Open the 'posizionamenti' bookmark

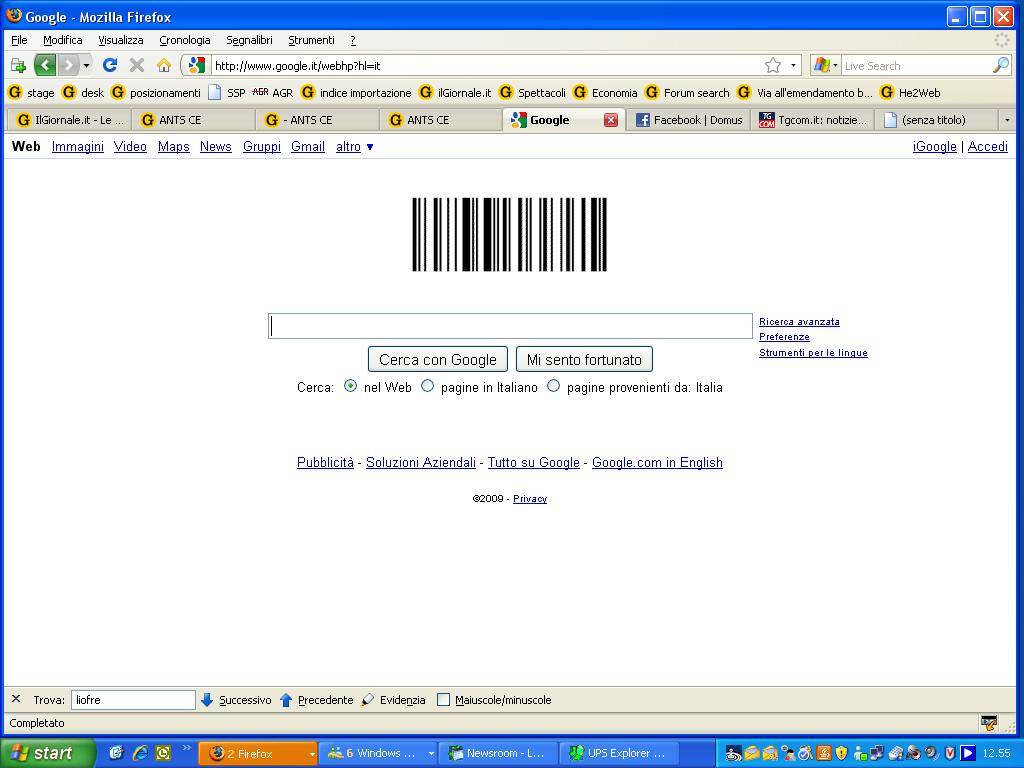[x=156, y=93]
